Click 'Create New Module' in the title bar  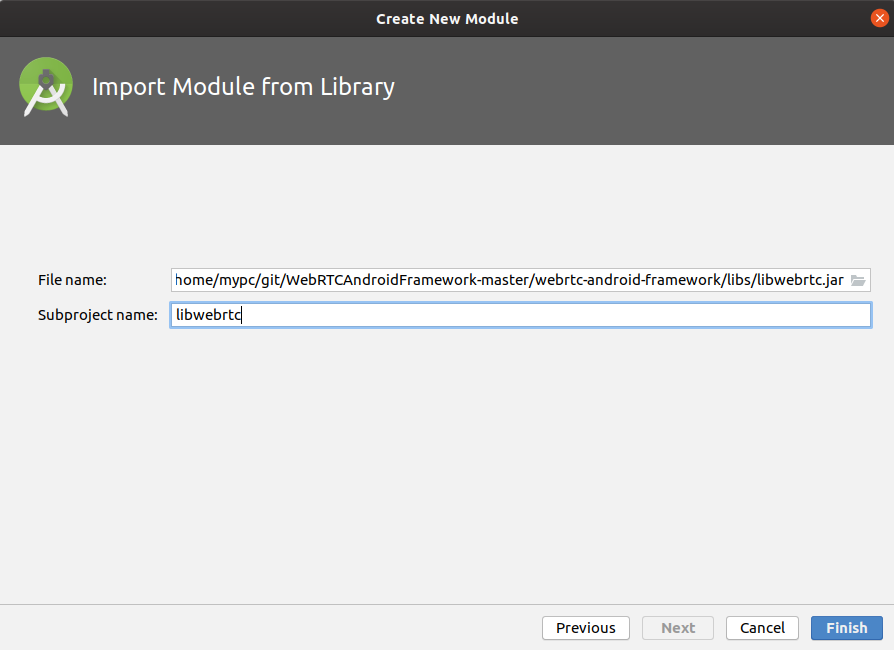coord(447,18)
